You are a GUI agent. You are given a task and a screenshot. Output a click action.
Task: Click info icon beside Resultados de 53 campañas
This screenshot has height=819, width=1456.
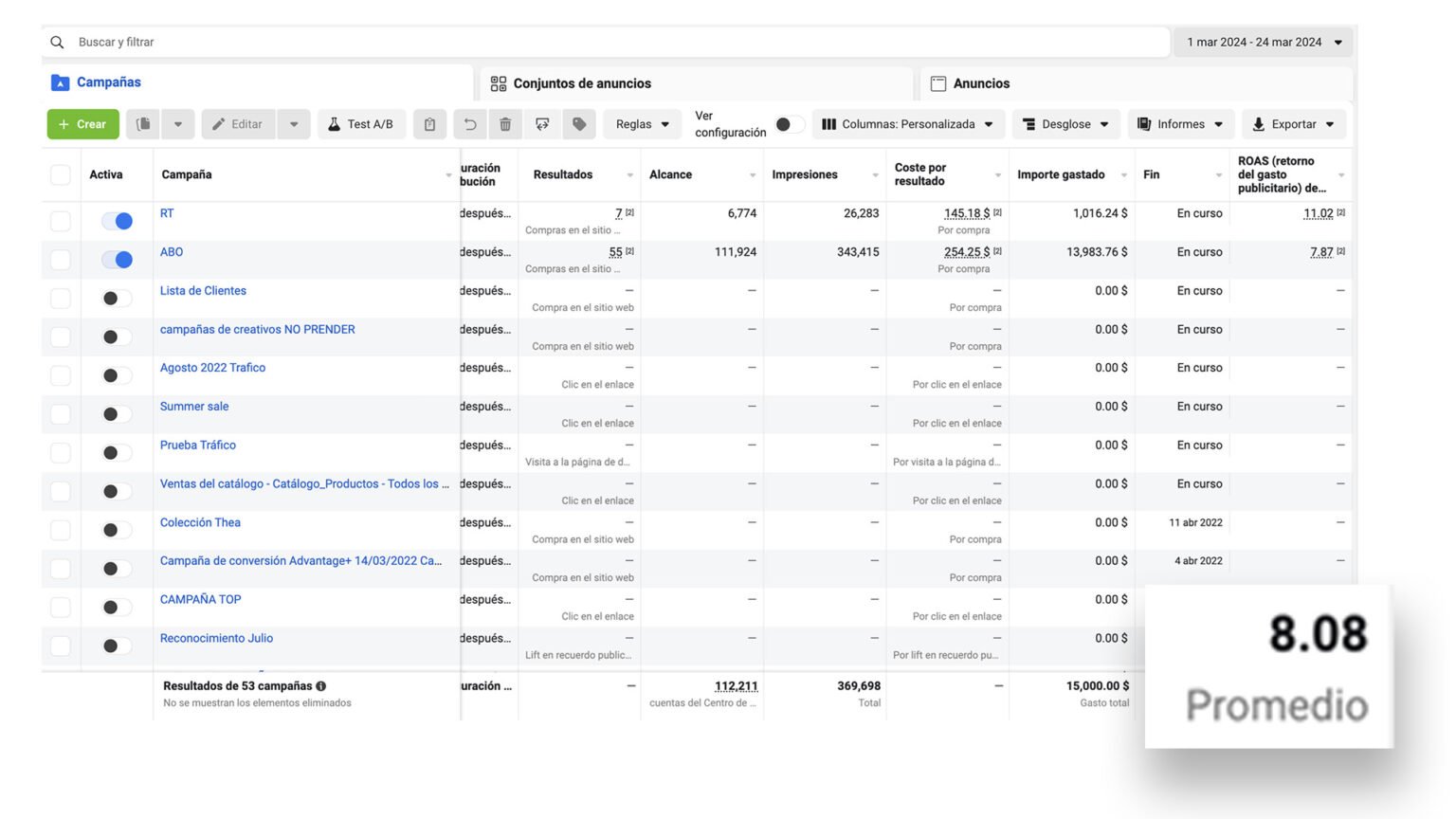pos(321,685)
